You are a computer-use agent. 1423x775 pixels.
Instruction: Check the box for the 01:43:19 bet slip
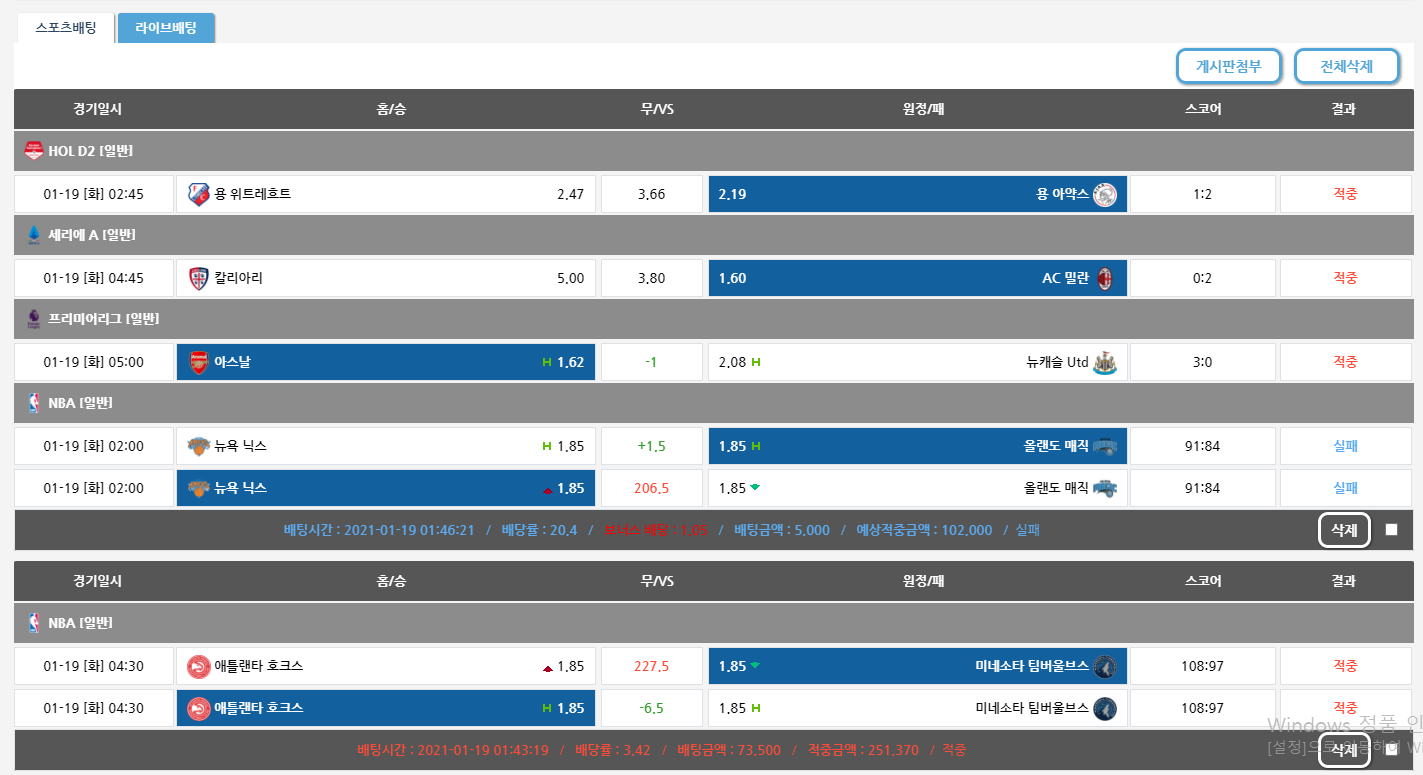(1391, 750)
